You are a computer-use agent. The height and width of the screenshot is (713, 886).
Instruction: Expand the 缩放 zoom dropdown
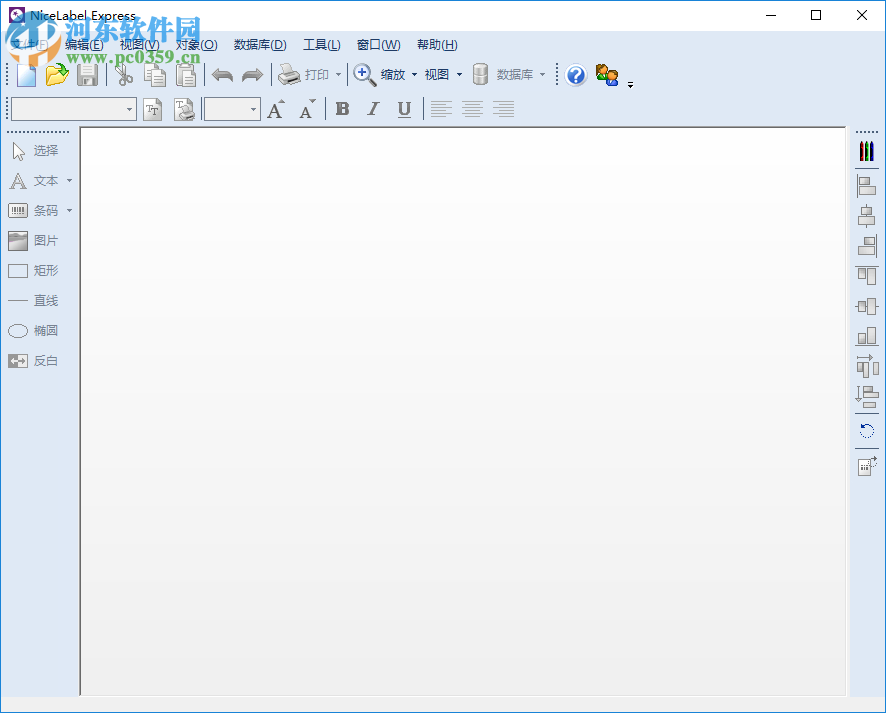414,74
